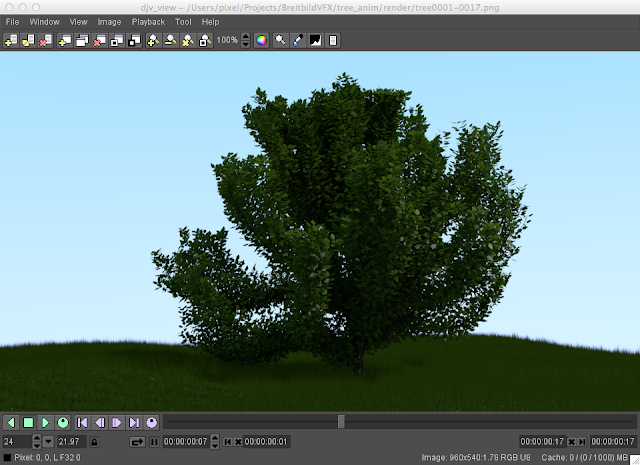Zoom out using the magnifier minus icon

171,40
